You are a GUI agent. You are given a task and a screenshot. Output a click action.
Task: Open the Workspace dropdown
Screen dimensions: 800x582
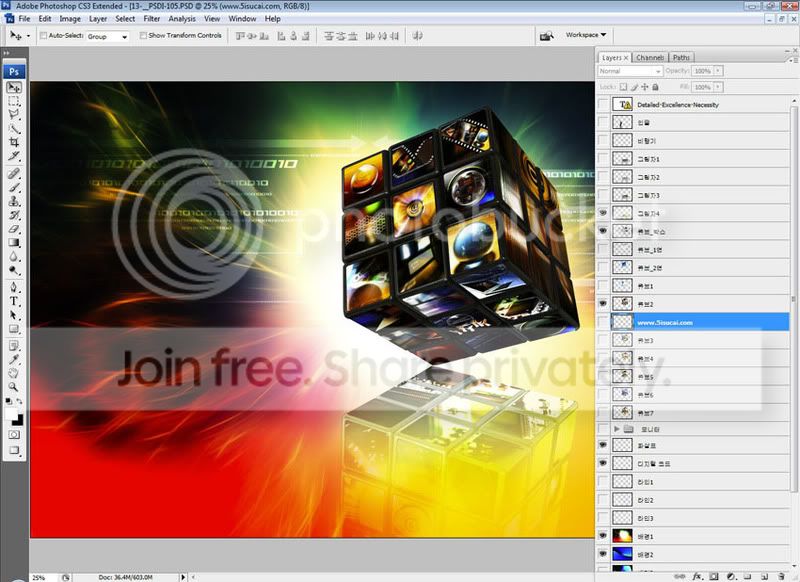click(x=586, y=35)
